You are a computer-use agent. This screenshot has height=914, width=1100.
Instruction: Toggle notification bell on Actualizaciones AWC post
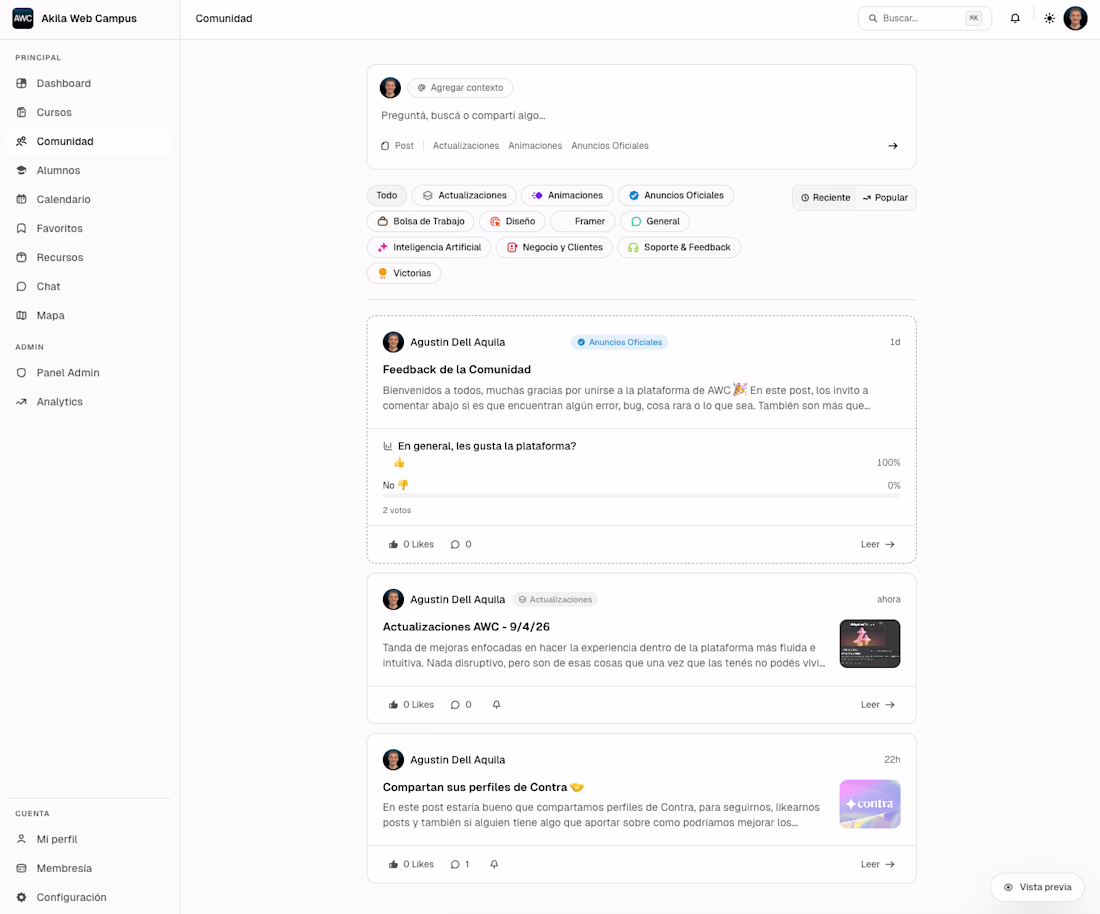(496, 704)
